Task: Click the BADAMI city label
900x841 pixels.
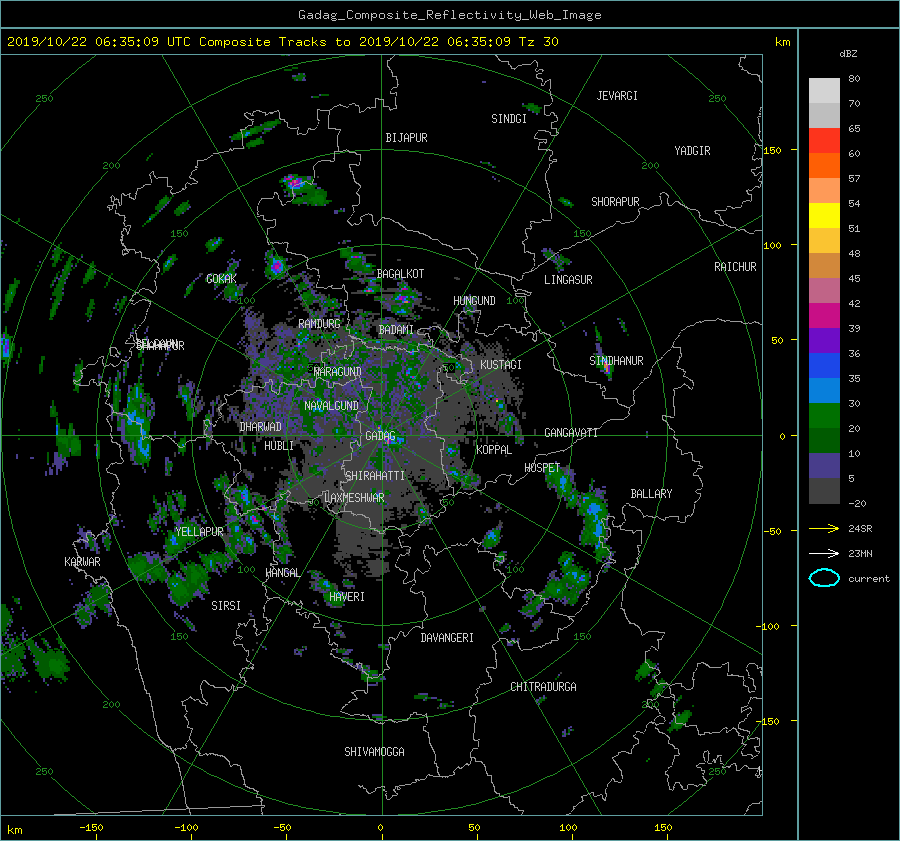Action: pos(396,330)
